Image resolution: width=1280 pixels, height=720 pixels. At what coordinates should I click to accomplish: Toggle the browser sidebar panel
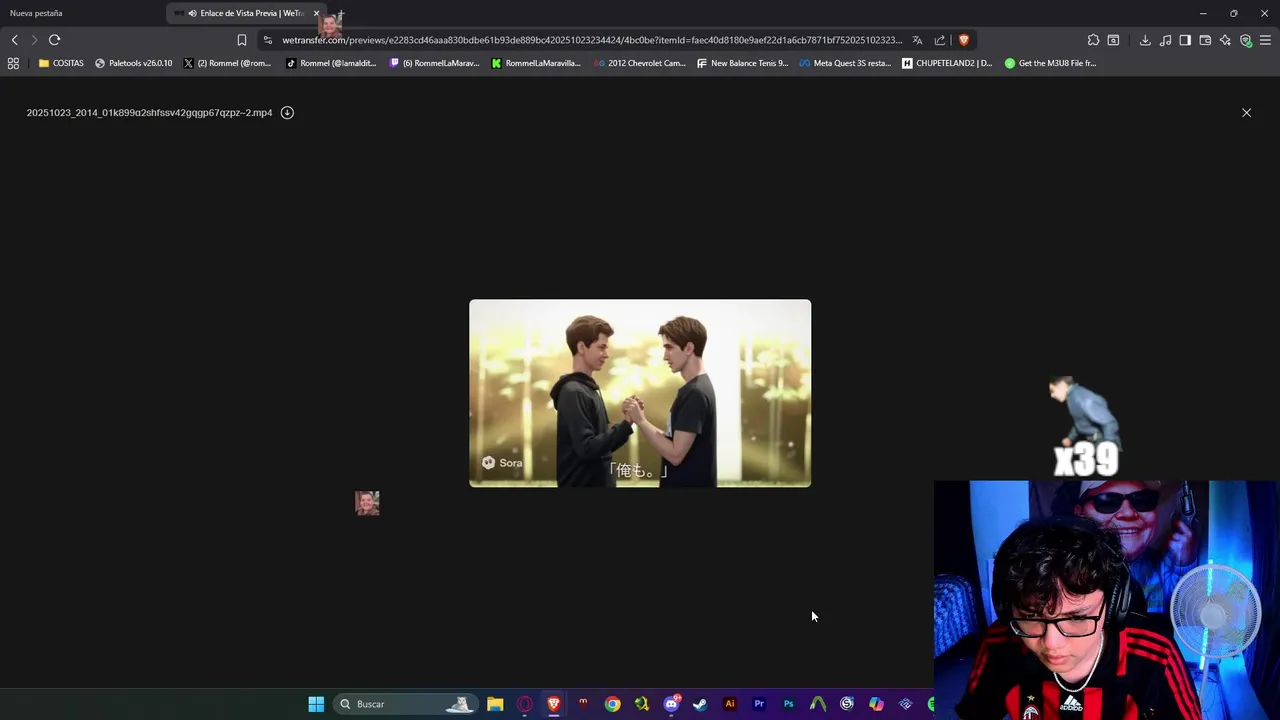click(1185, 40)
